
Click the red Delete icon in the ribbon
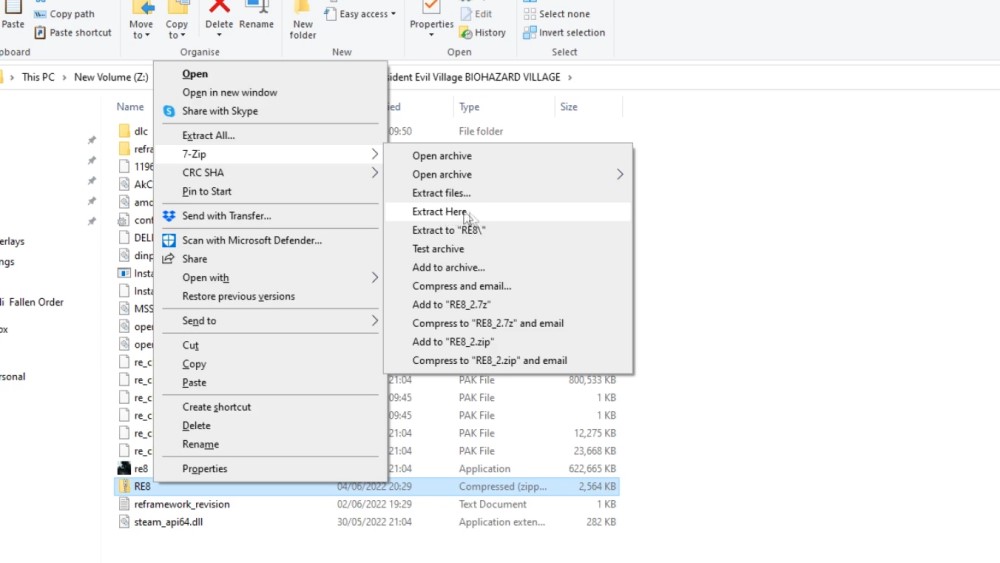click(219, 8)
